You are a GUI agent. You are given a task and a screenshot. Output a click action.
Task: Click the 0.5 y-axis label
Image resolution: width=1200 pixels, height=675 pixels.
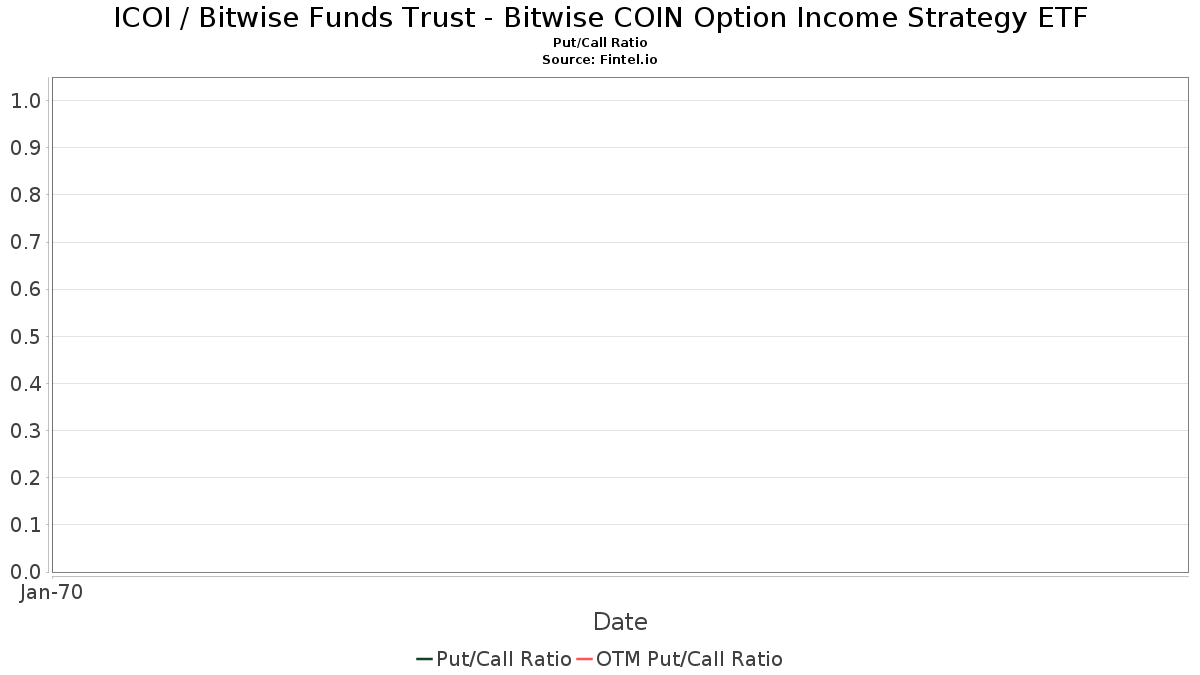coord(25,336)
